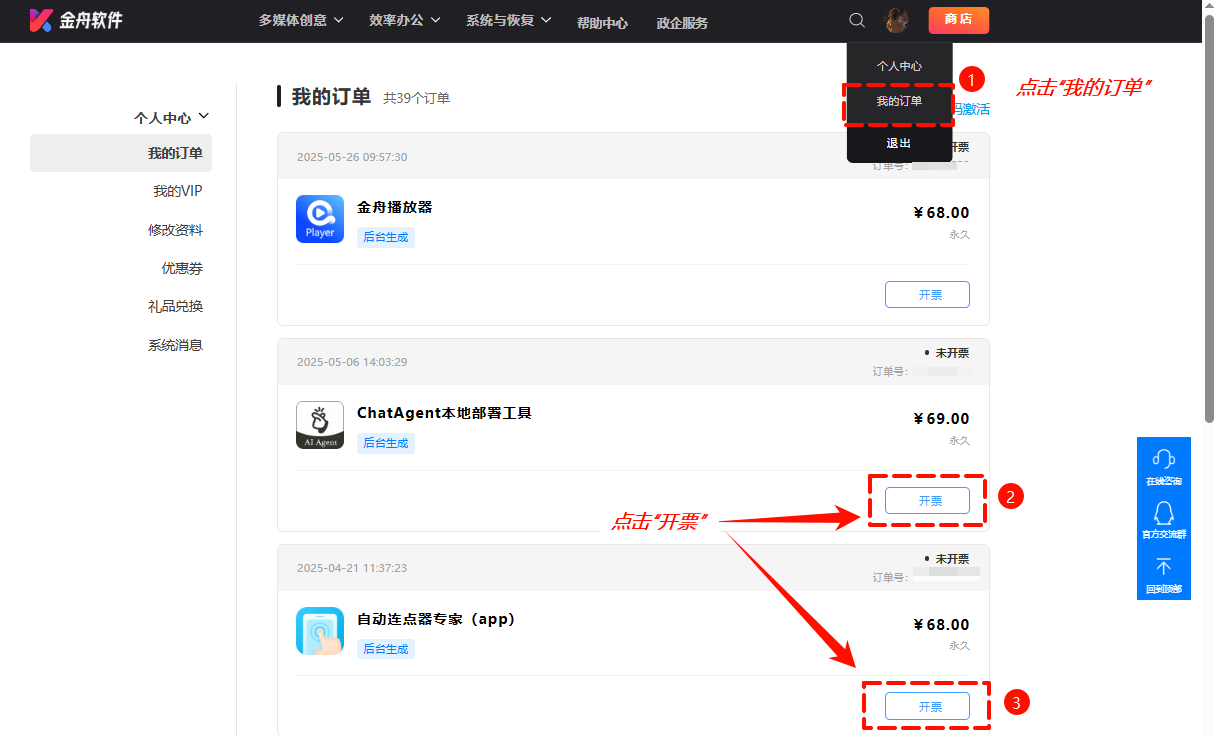The image size is (1214, 736).
Task: Open the search magnifier icon
Action: point(857,20)
